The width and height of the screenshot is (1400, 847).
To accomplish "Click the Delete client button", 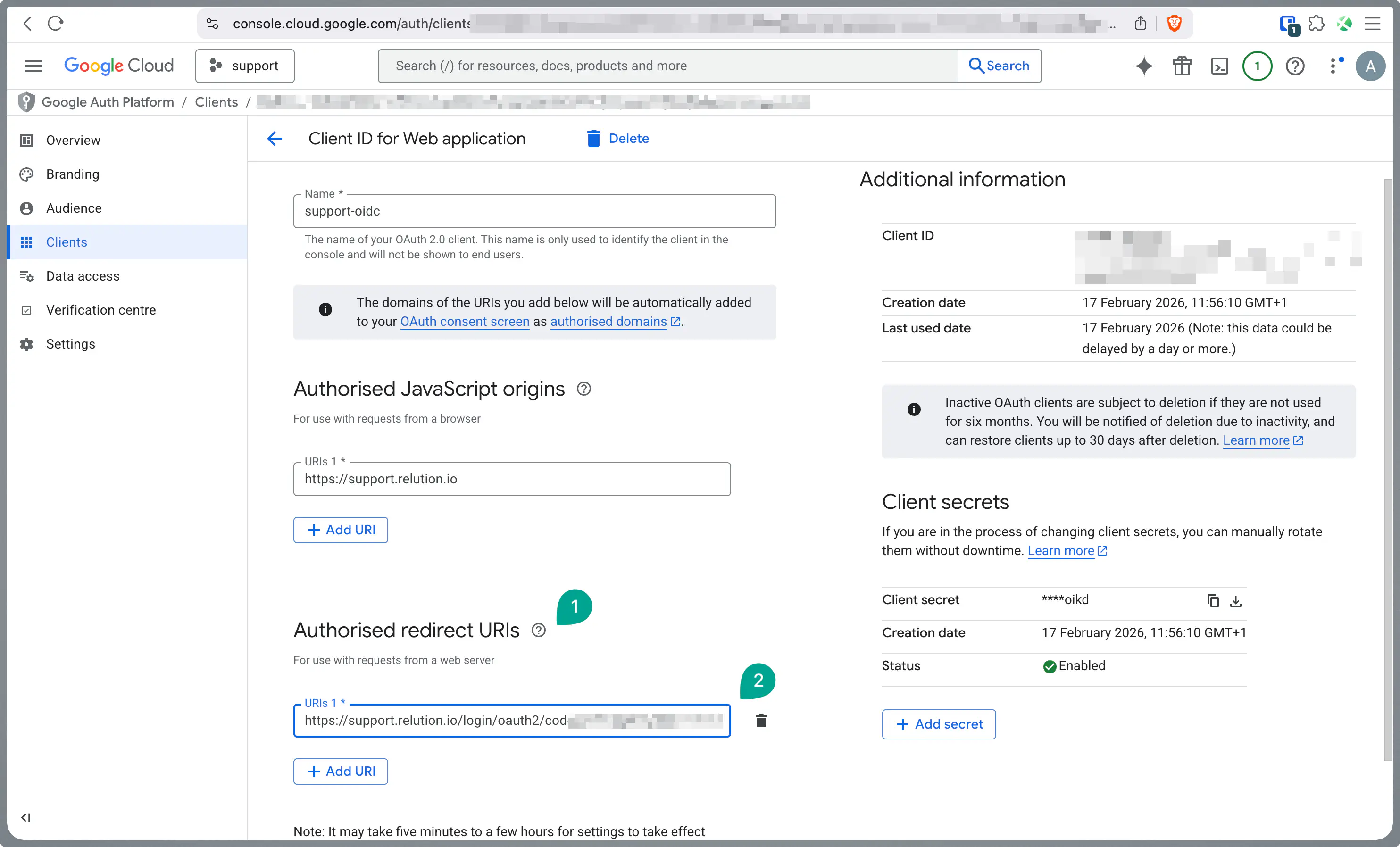I will point(617,139).
